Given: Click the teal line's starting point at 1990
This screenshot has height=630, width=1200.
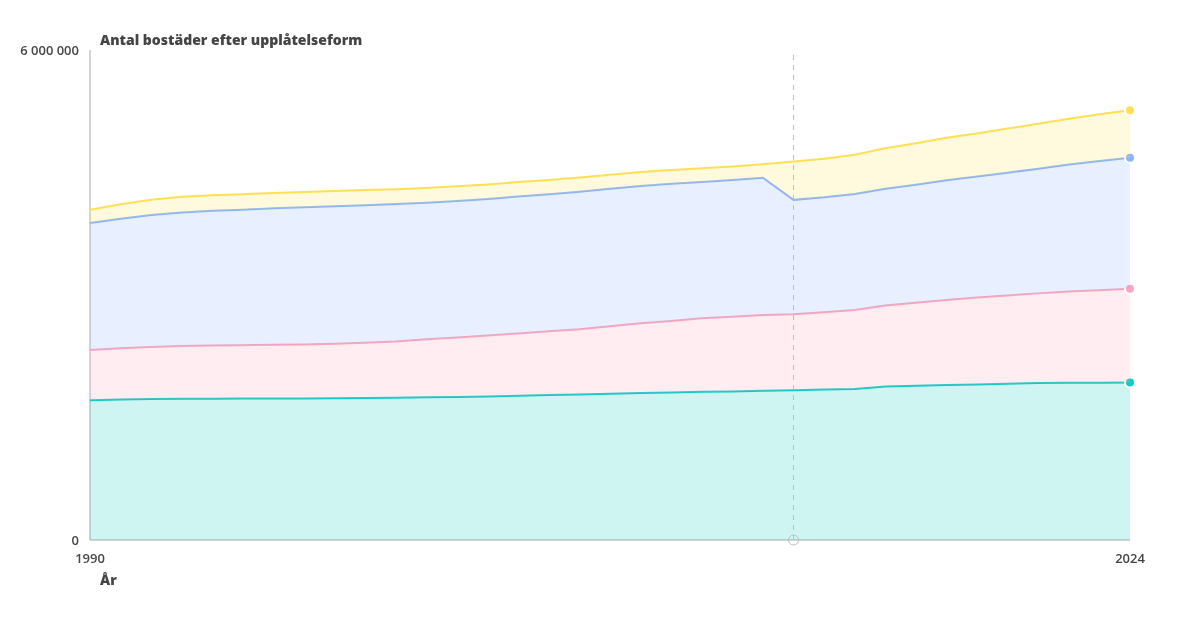Looking at the screenshot, I should coord(91,400).
